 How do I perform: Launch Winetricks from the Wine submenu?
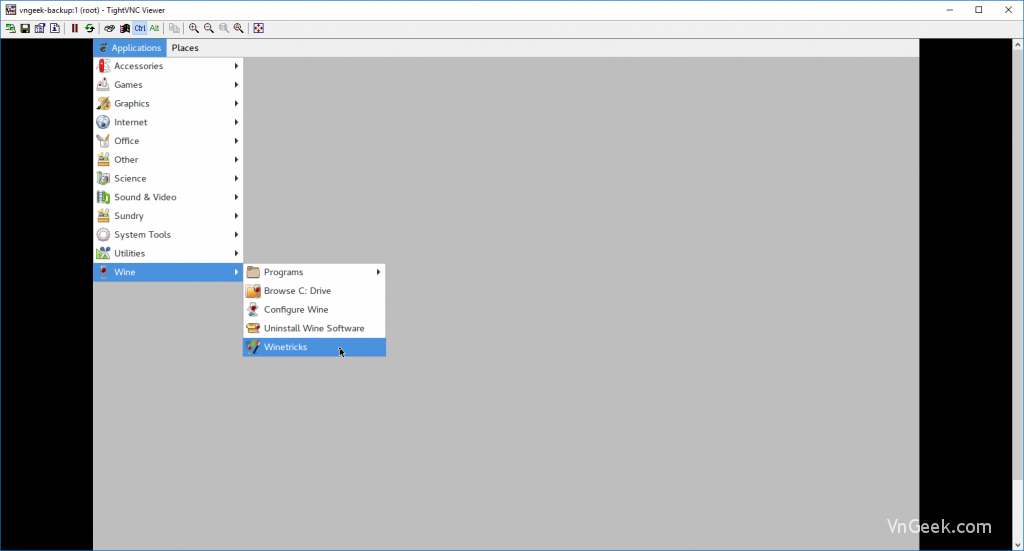point(314,347)
